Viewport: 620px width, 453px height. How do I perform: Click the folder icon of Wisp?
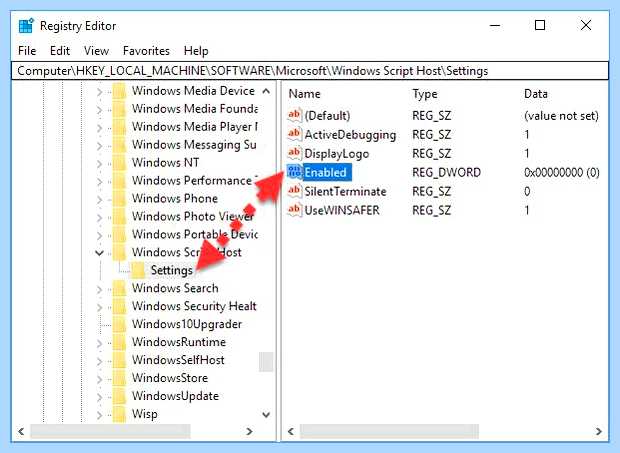(119, 414)
